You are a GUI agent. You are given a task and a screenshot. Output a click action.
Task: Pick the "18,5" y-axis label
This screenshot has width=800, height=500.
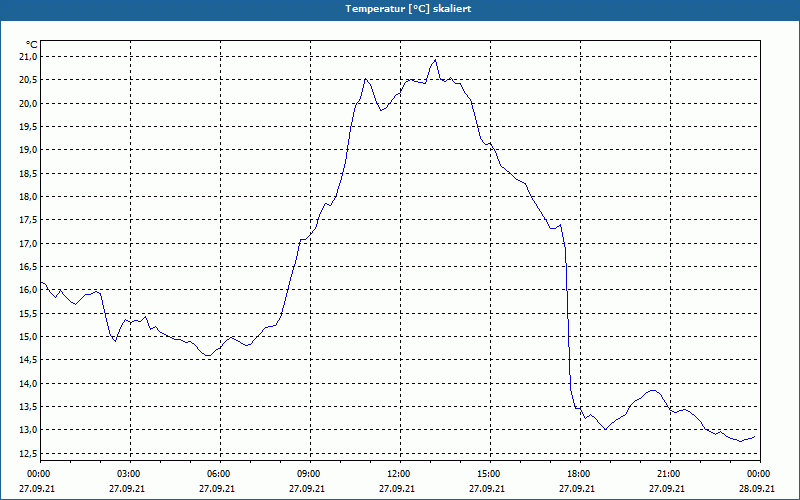coord(29,173)
